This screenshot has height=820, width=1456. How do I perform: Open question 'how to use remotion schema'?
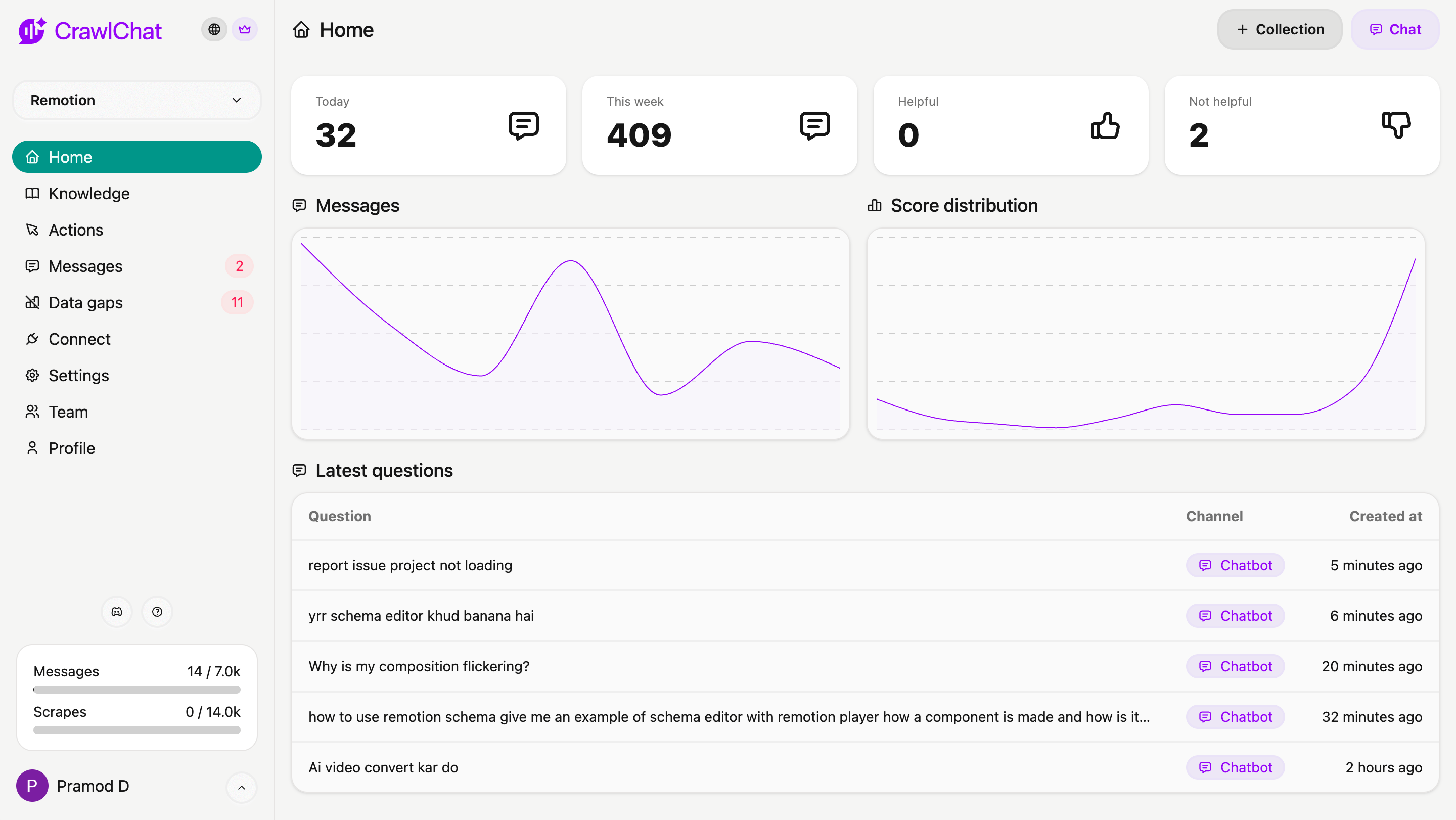click(x=729, y=716)
